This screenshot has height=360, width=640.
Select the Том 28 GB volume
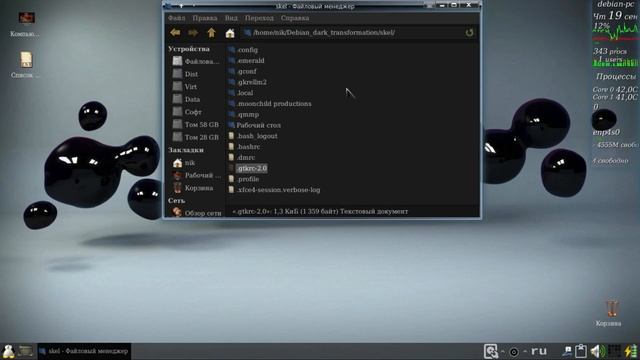coord(196,137)
